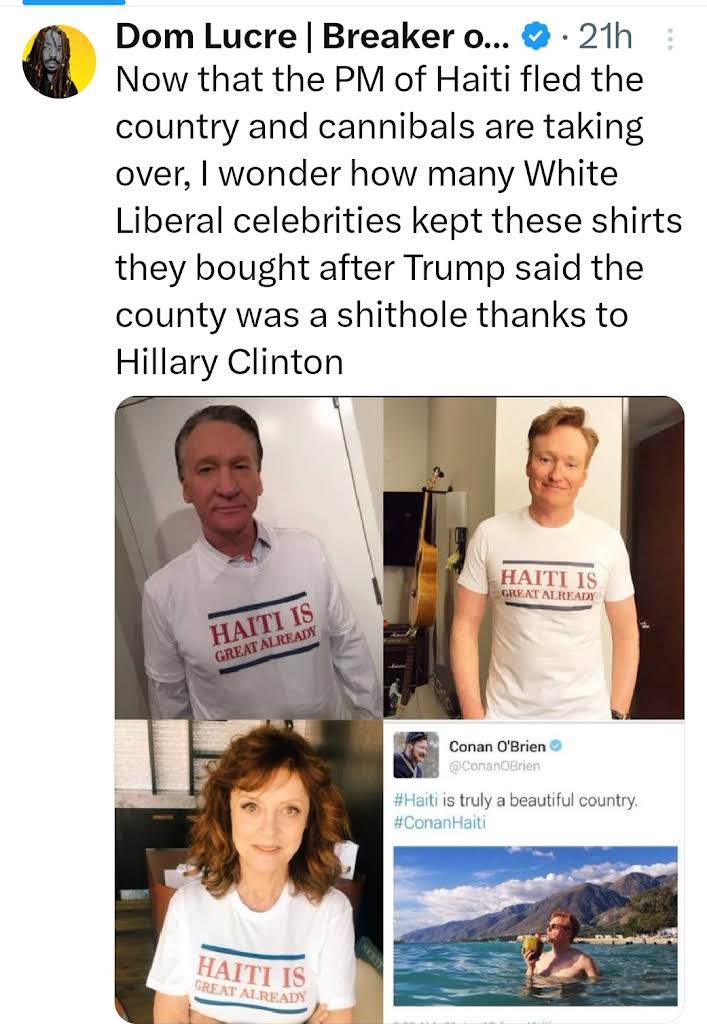Open photo of gray-haired man in sweatshirt
This screenshot has height=1024, width=707.
tap(249, 557)
